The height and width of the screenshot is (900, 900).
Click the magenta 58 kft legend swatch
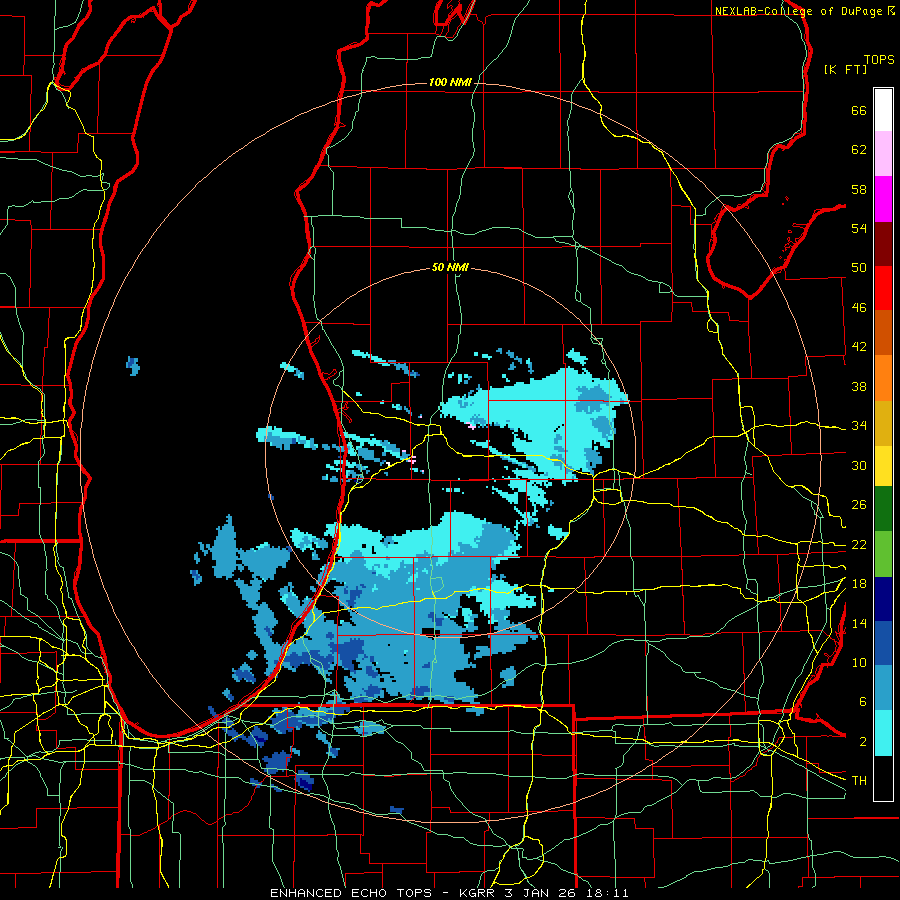pyautogui.click(x=883, y=199)
